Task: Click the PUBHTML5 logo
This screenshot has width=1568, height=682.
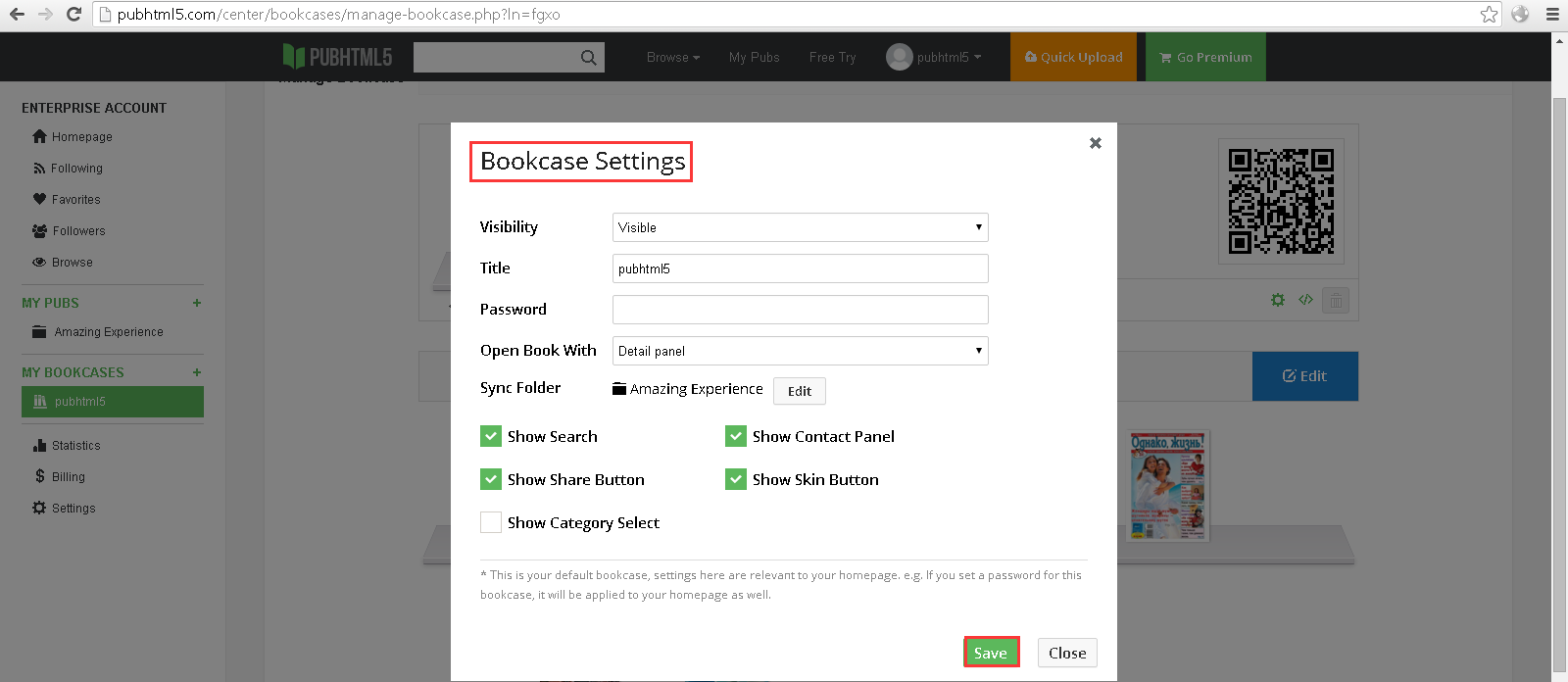Action: (337, 57)
